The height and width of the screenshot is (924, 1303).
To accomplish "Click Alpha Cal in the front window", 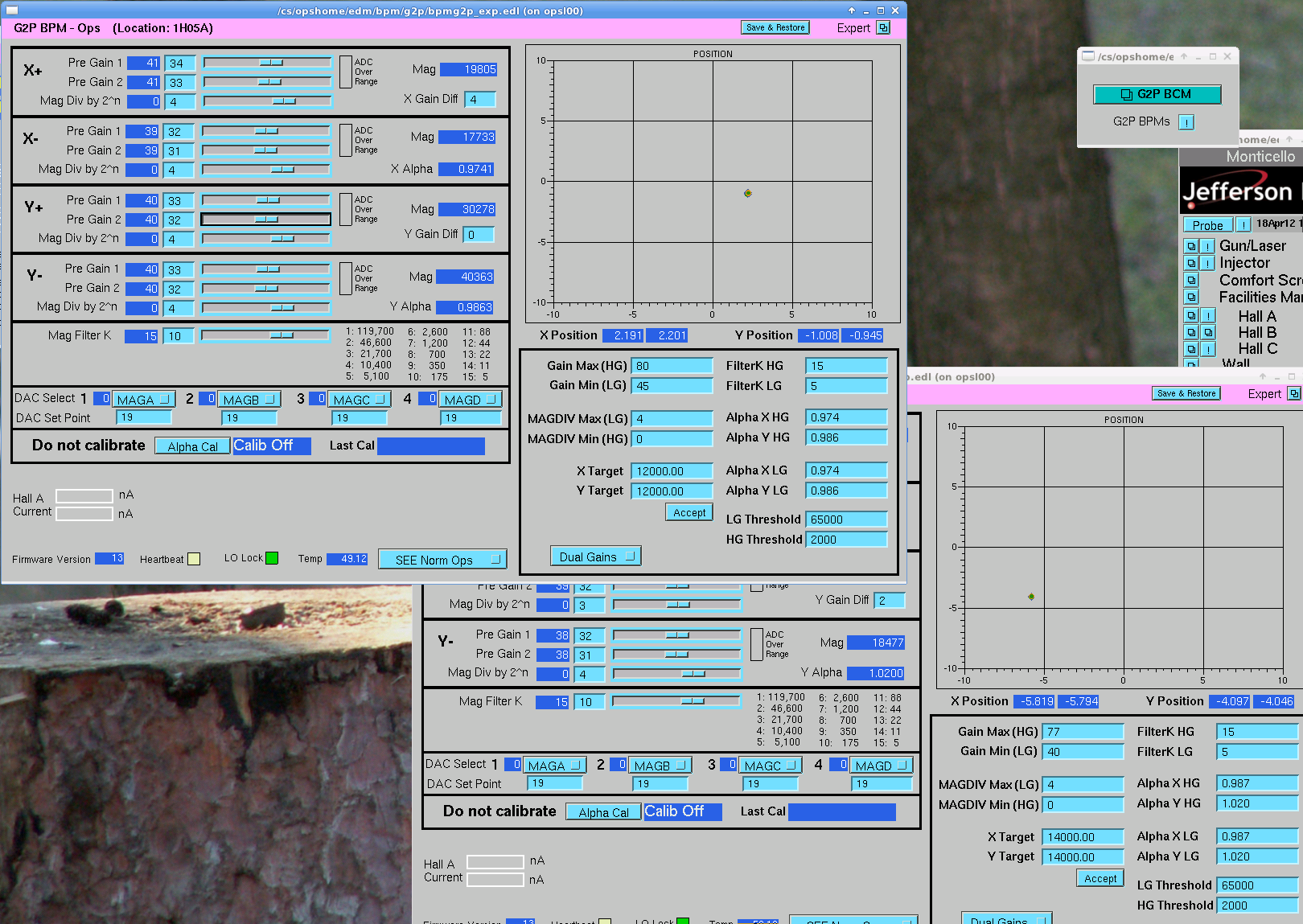I will pos(192,446).
